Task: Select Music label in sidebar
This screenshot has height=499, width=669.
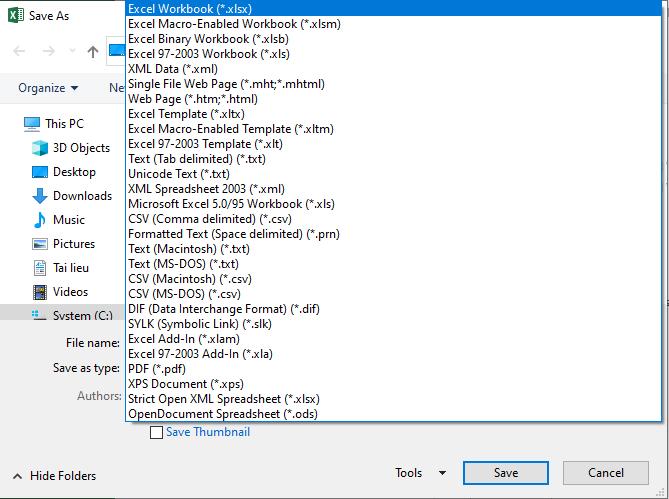Action: click(x=69, y=220)
